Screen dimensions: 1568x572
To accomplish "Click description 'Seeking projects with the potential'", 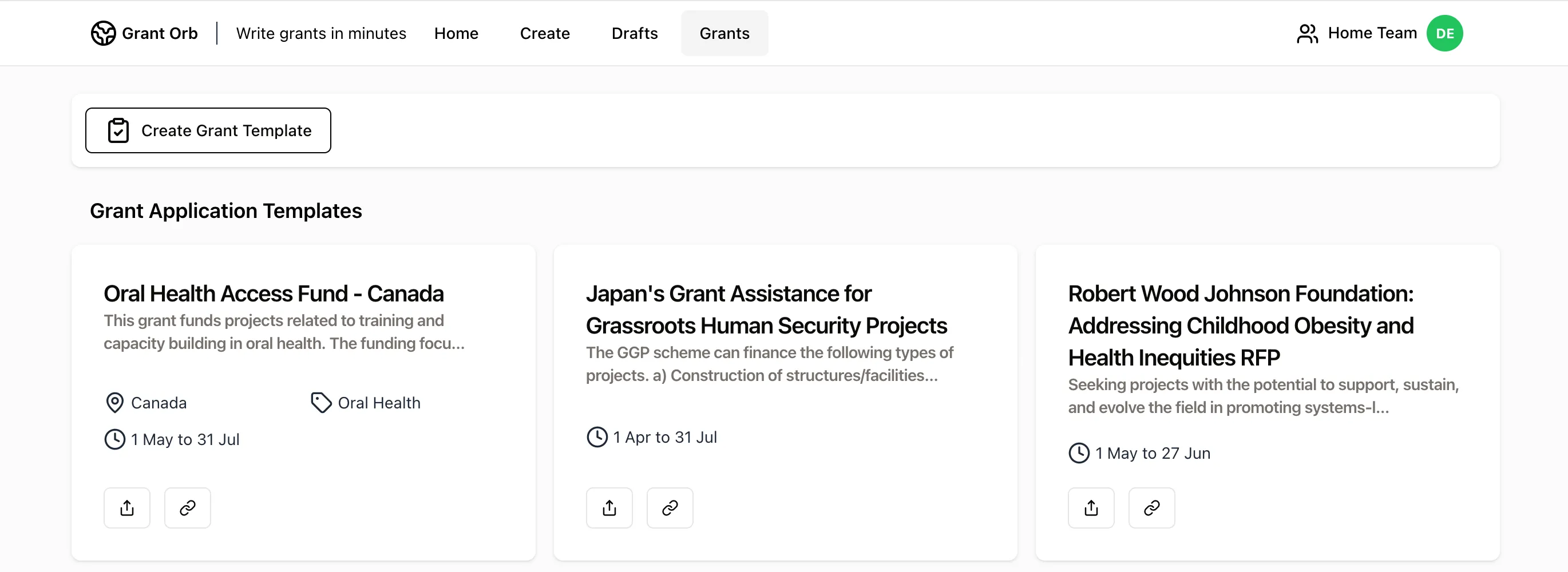I will [1264, 396].
